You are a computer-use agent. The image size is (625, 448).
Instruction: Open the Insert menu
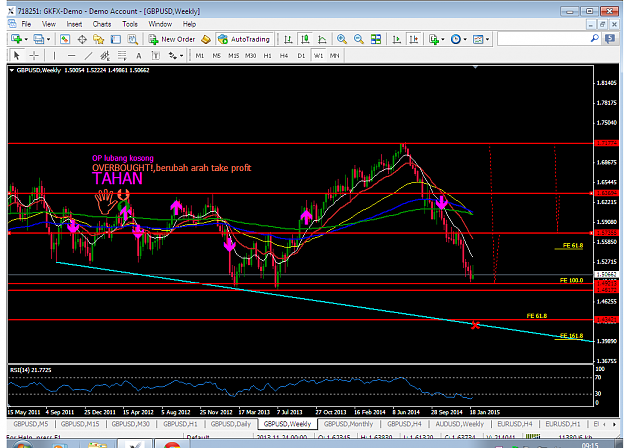pyautogui.click(x=74, y=24)
